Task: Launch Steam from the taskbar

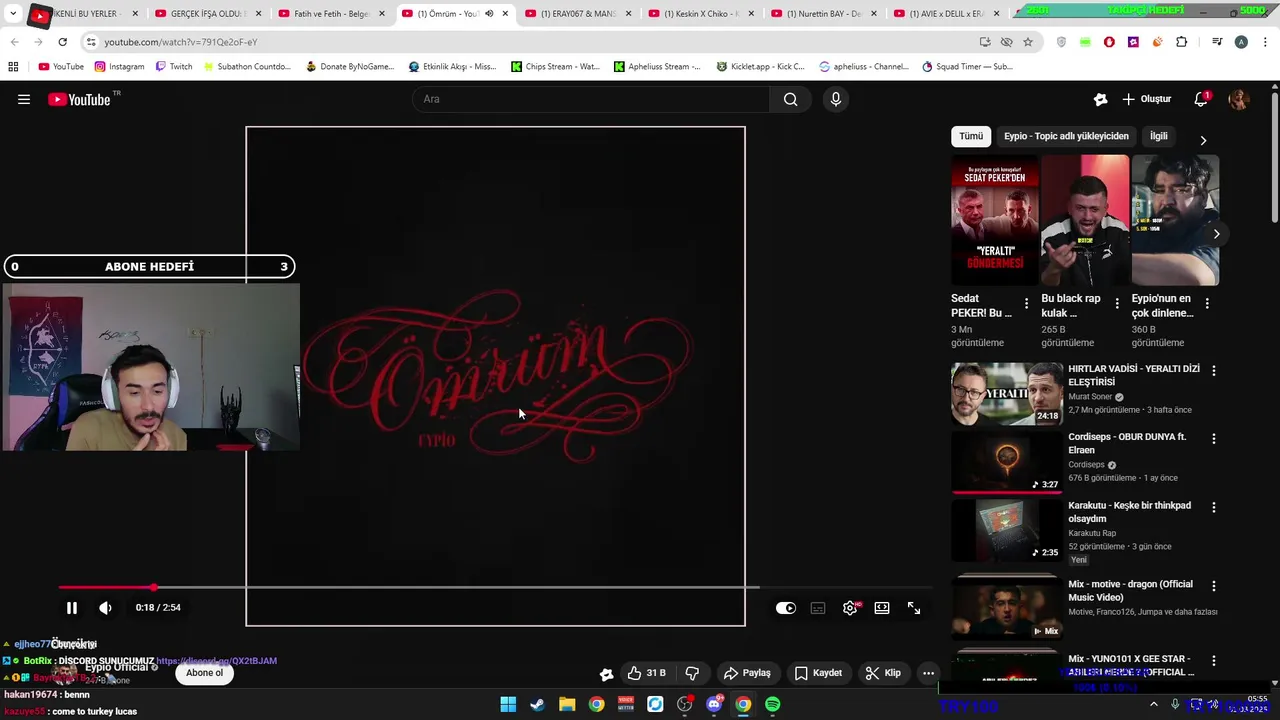Action: (x=537, y=704)
